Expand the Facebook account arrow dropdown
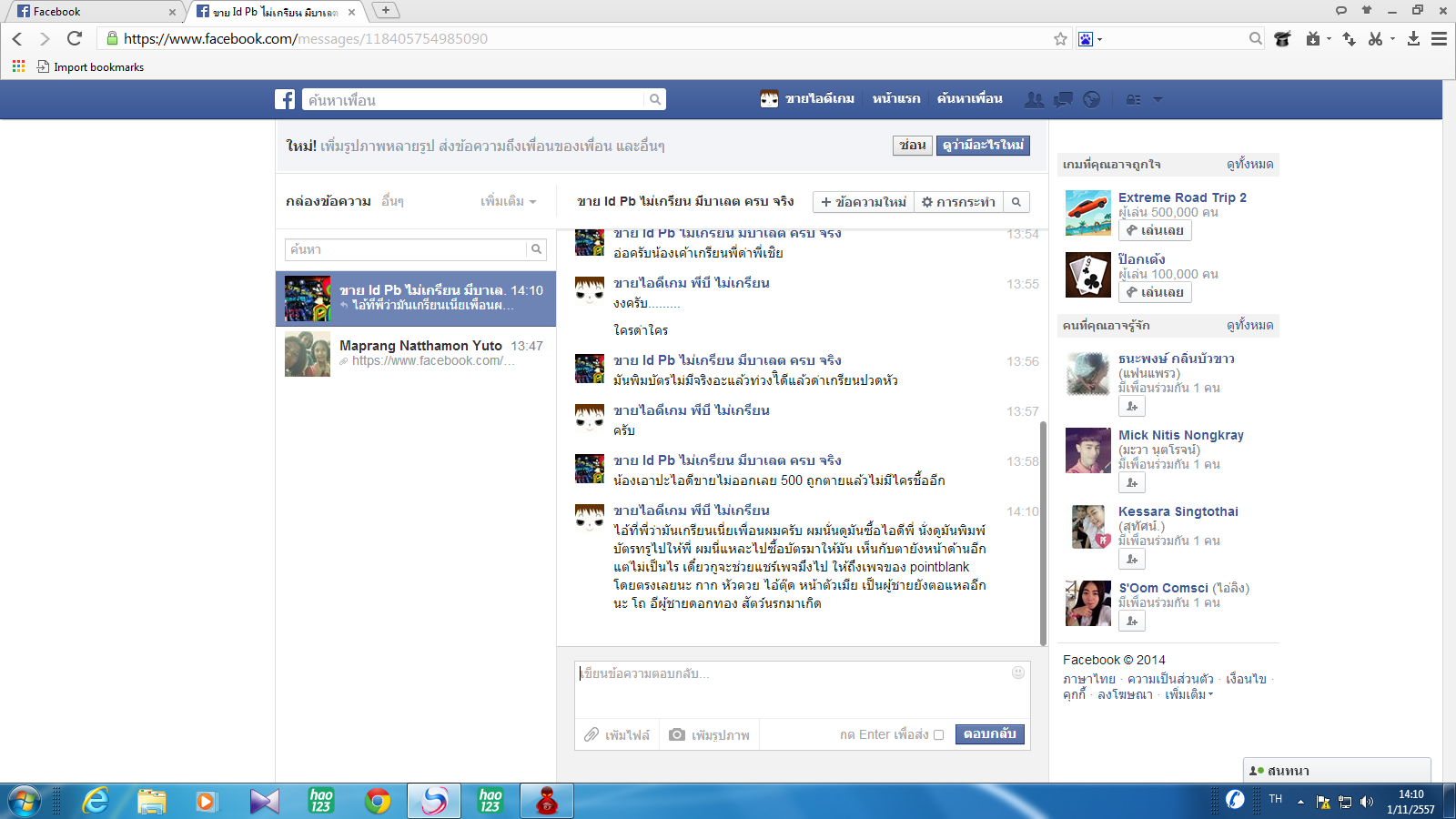This screenshot has width=1456, height=819. [1158, 99]
